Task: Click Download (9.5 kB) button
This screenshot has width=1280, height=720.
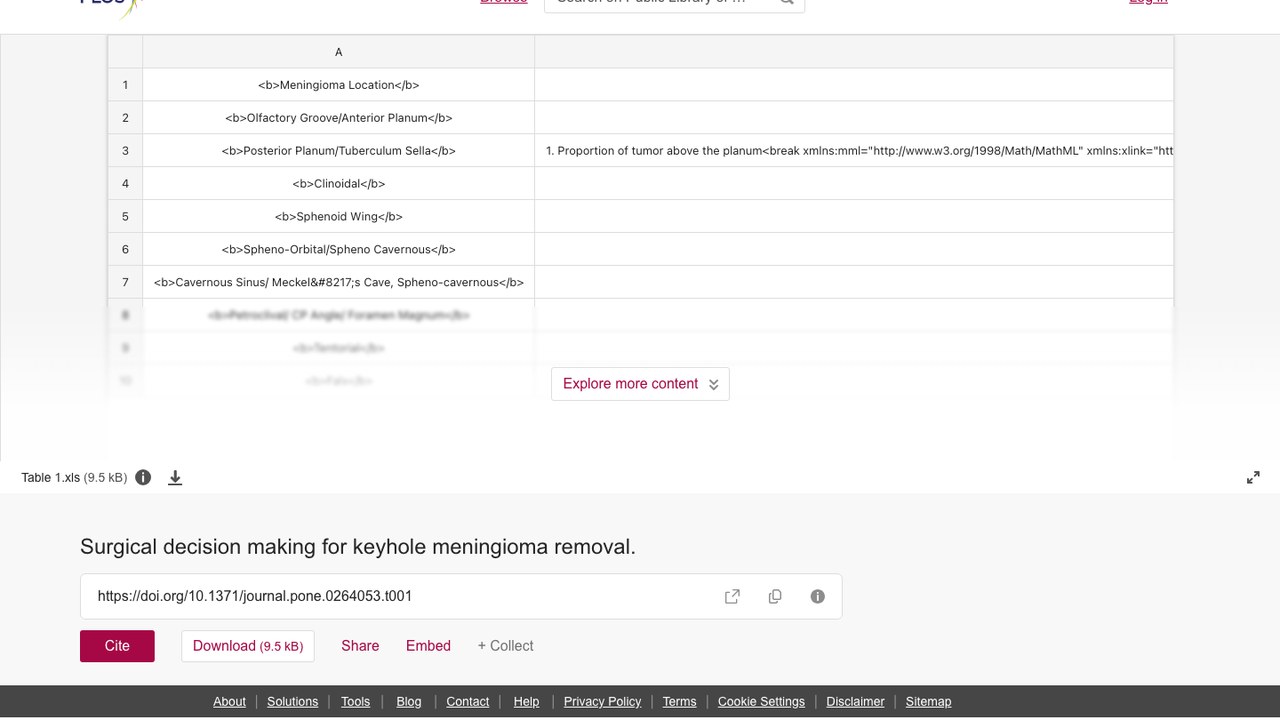Action: (248, 646)
